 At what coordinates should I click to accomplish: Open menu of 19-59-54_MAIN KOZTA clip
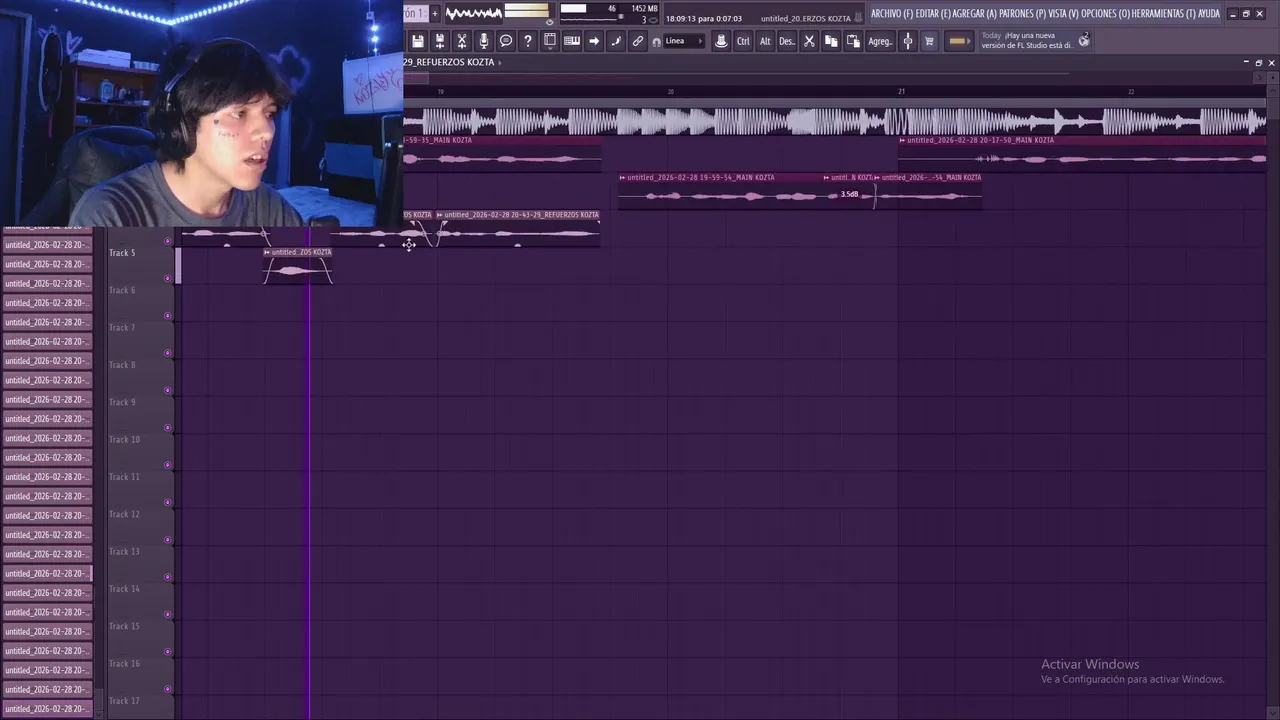point(622,178)
